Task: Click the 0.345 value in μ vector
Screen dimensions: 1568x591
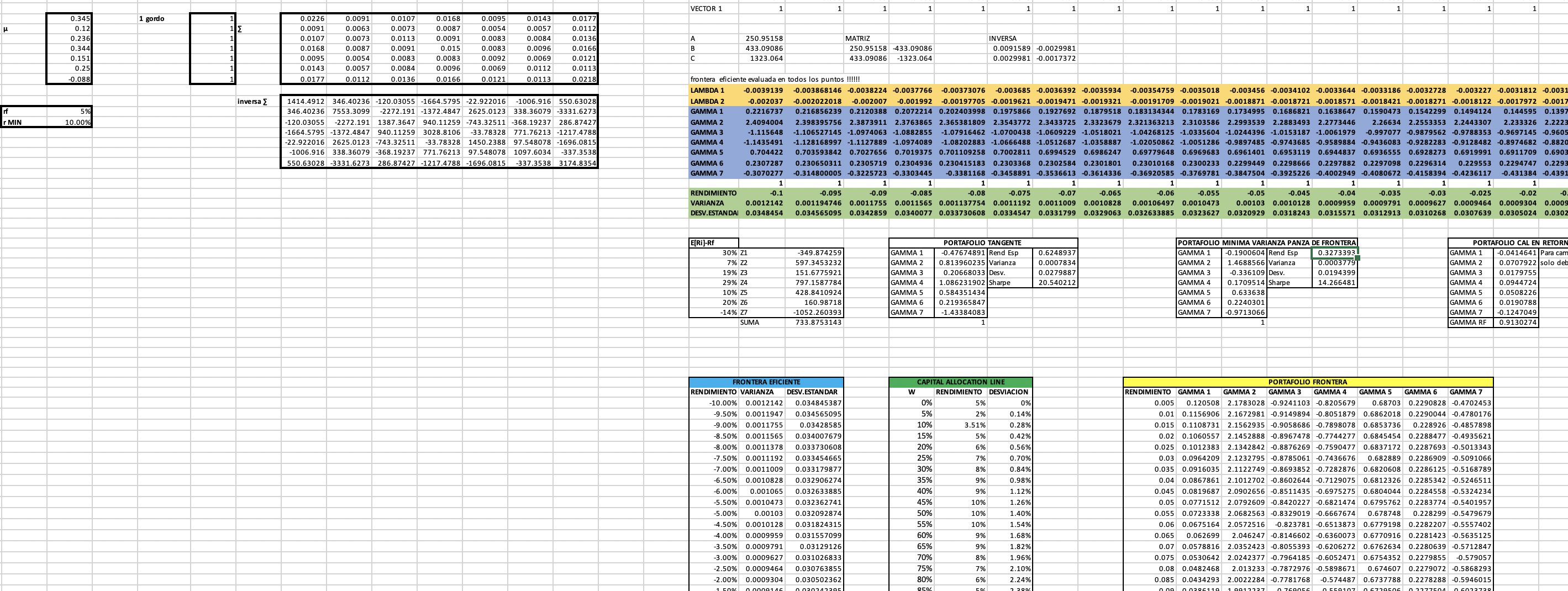Action: pyautogui.click(x=70, y=18)
